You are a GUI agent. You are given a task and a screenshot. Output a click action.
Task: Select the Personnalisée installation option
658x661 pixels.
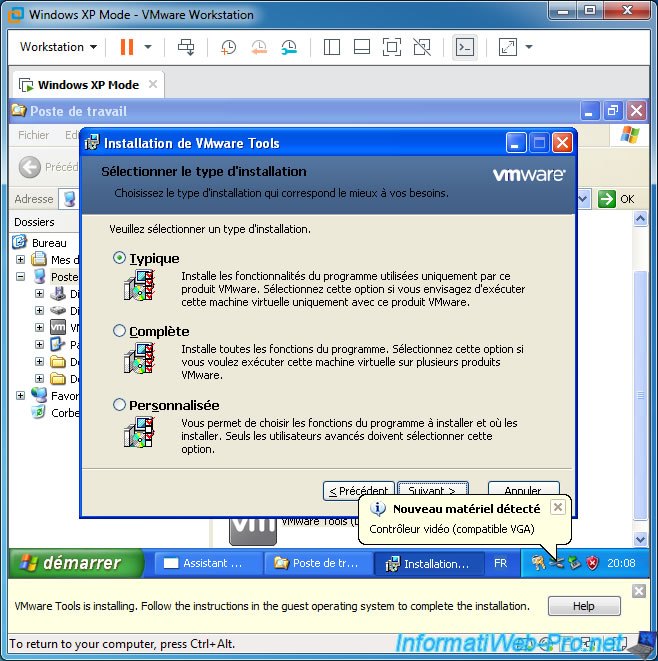[119, 405]
